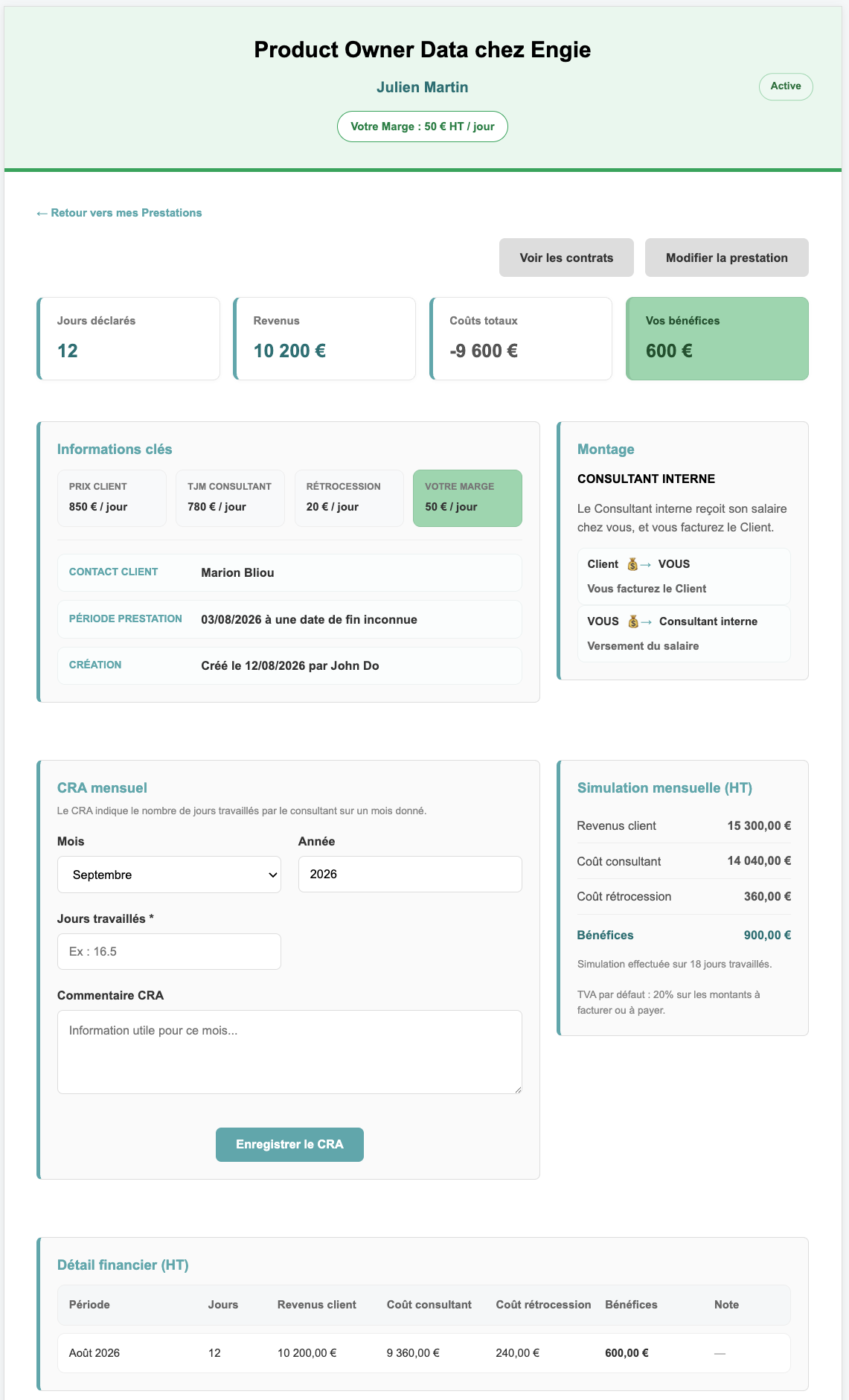Focus the Année field showing 2026

[x=410, y=874]
